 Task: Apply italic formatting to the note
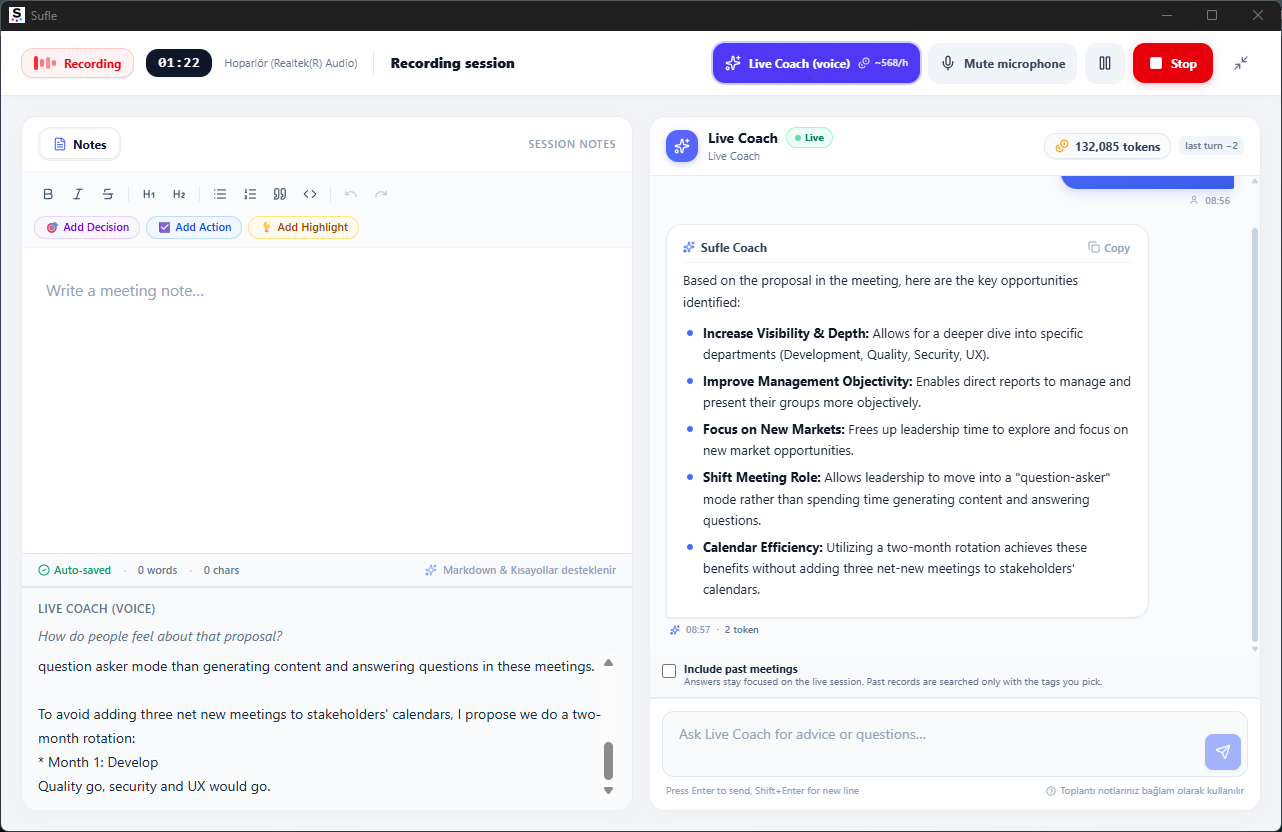point(78,194)
